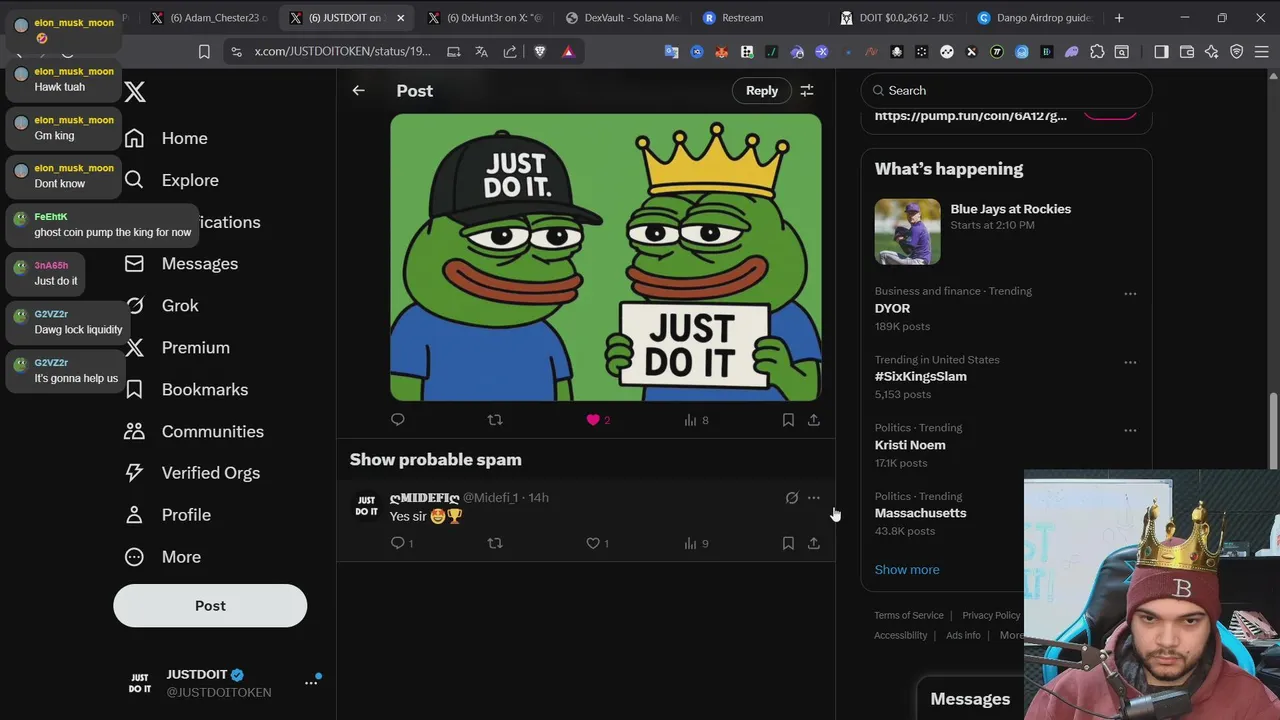The width and height of the screenshot is (1280, 720).
Task: Click the Show probable spam heading
Action: point(436,460)
